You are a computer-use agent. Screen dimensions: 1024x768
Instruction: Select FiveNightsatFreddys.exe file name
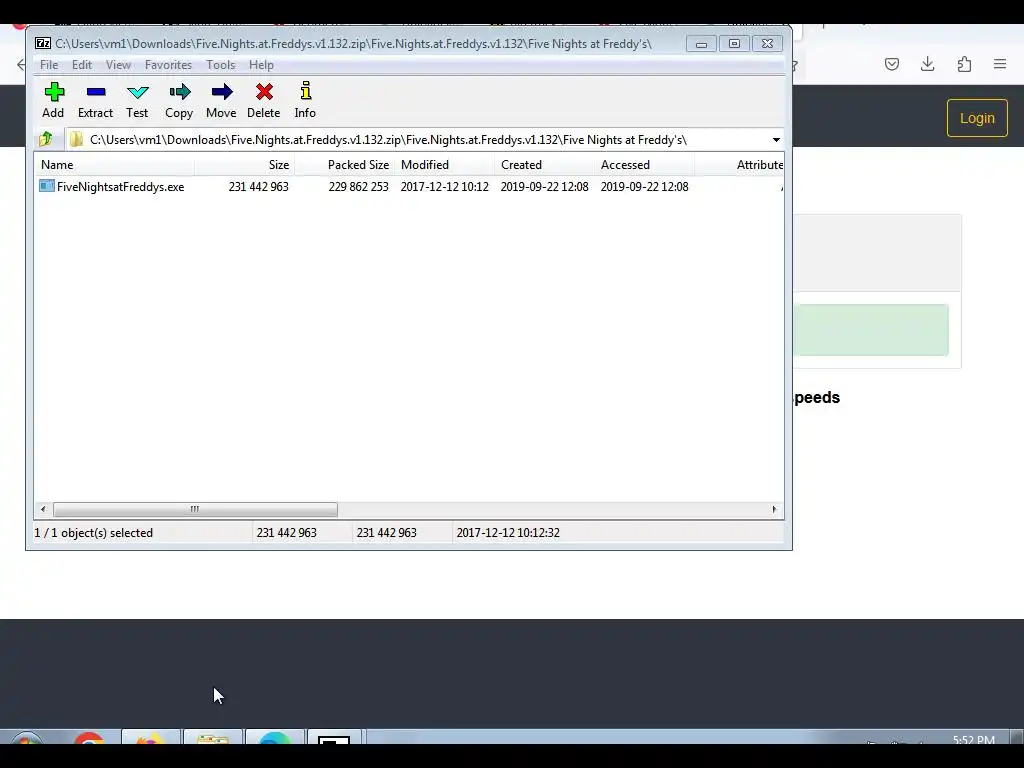[x=121, y=187]
